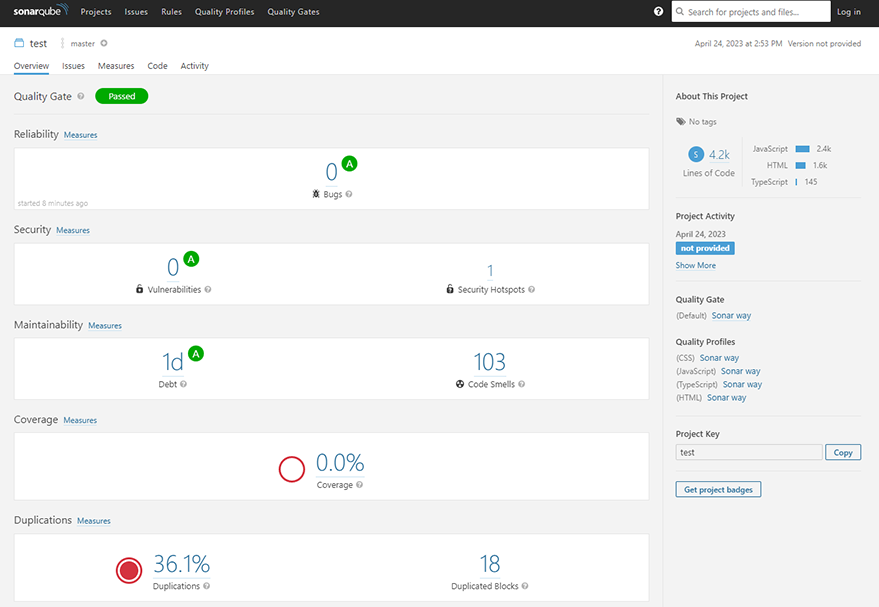
Task: Open the Activity tab
Action: [195, 66]
